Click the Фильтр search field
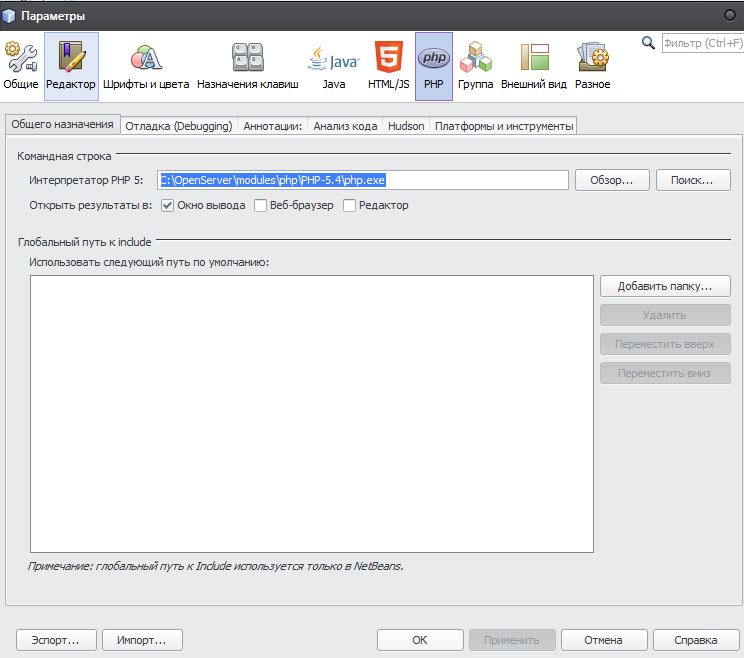 point(700,43)
